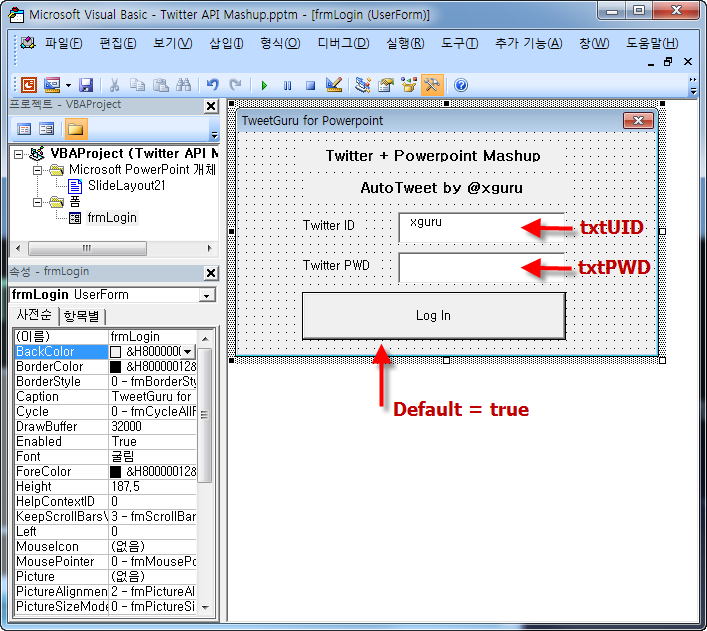The height and width of the screenshot is (631, 707).
Task: Click the Twitter ID text box
Action: pos(482,228)
